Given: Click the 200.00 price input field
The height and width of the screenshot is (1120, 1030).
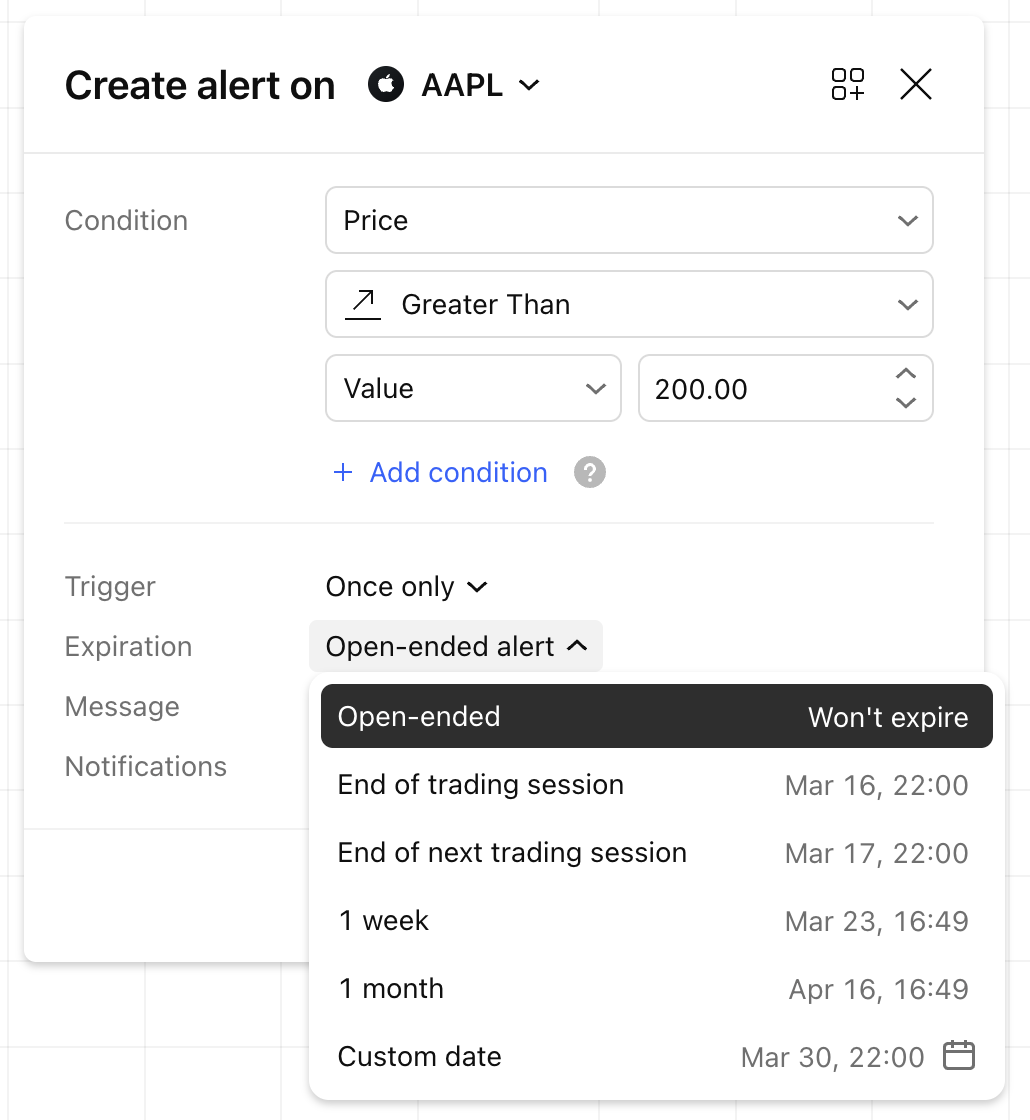Looking at the screenshot, I should tap(764, 389).
